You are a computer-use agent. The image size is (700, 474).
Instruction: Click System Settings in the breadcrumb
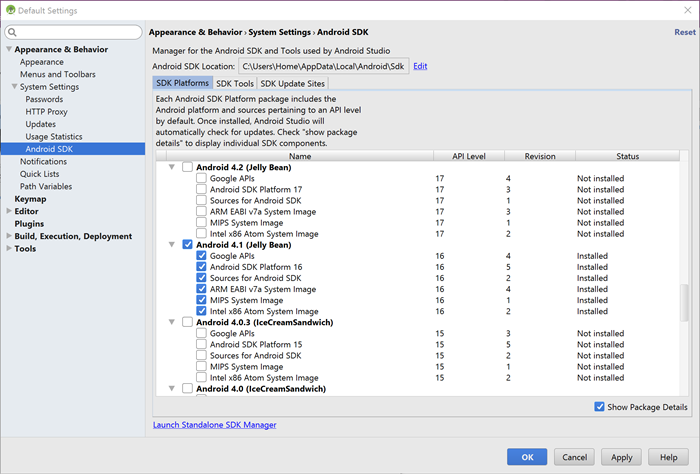[x=279, y=32]
